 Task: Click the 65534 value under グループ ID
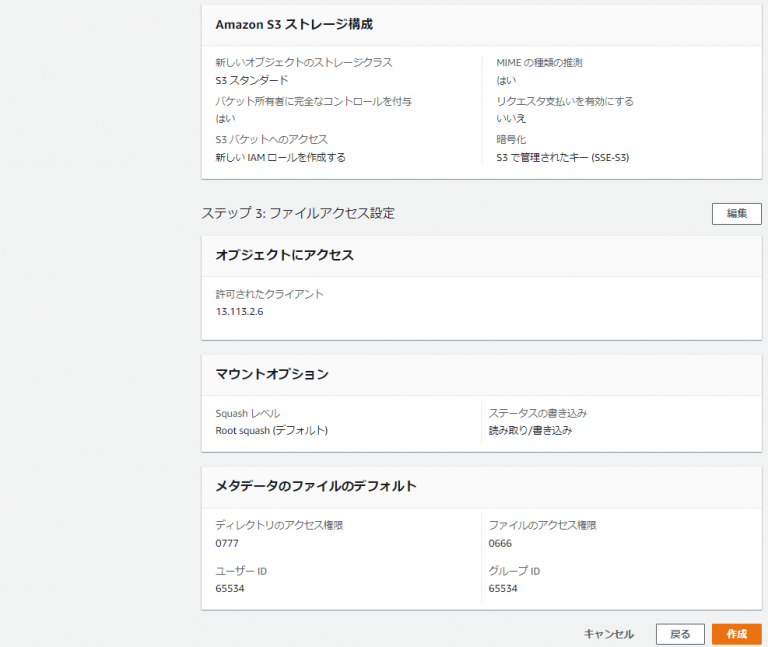[503, 588]
